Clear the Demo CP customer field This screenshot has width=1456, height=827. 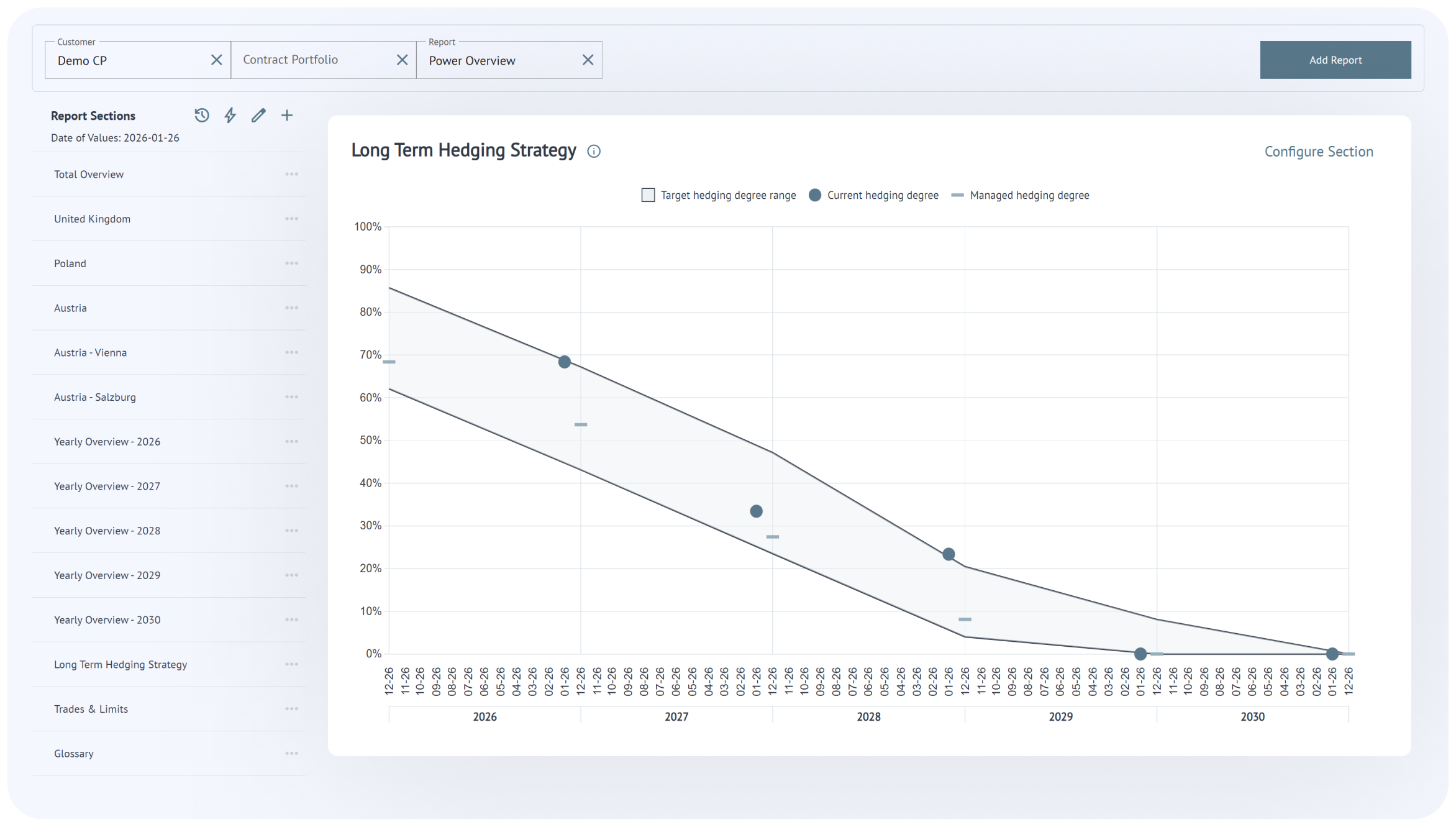216,60
